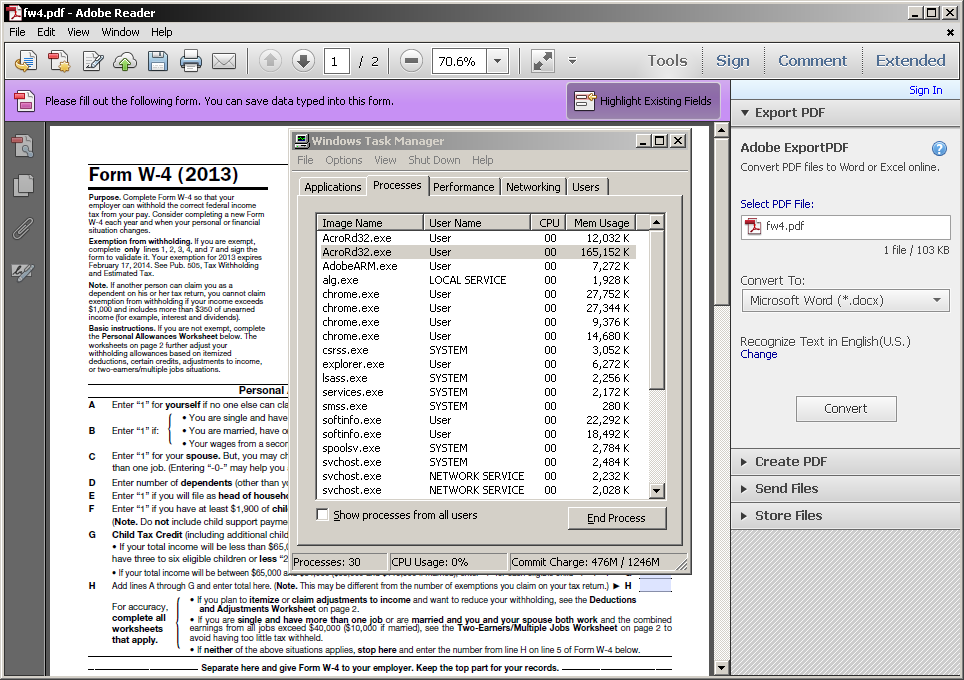The height and width of the screenshot is (680, 964).
Task: Select the spoolsv.exe process row
Action: click(476, 448)
